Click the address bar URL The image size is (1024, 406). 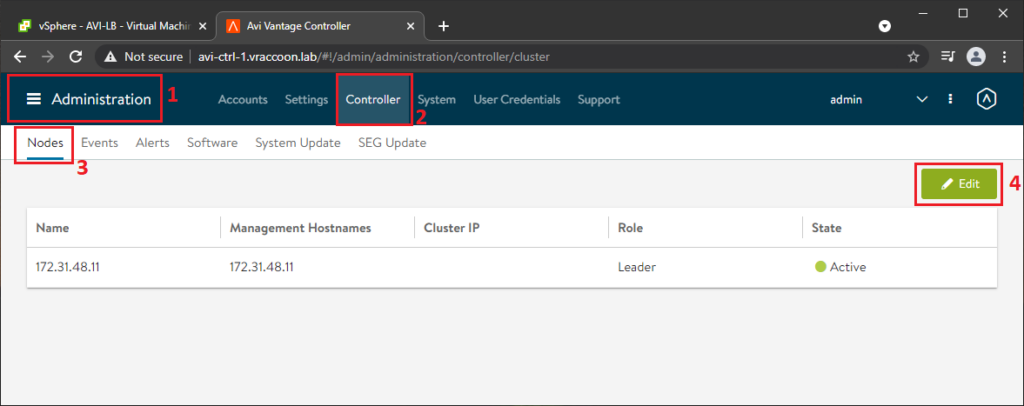click(374, 57)
